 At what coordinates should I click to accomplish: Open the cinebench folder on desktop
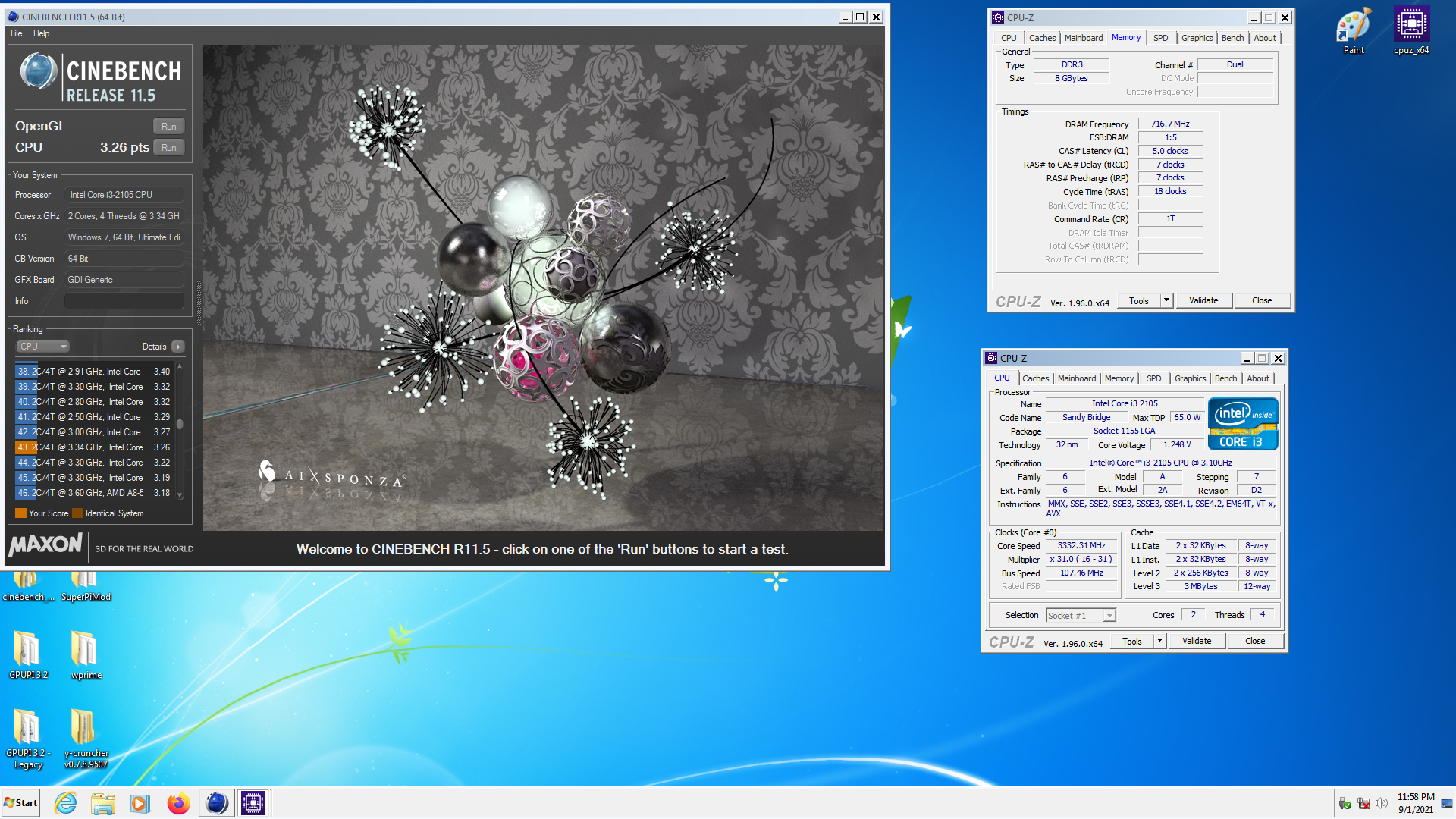click(27, 586)
